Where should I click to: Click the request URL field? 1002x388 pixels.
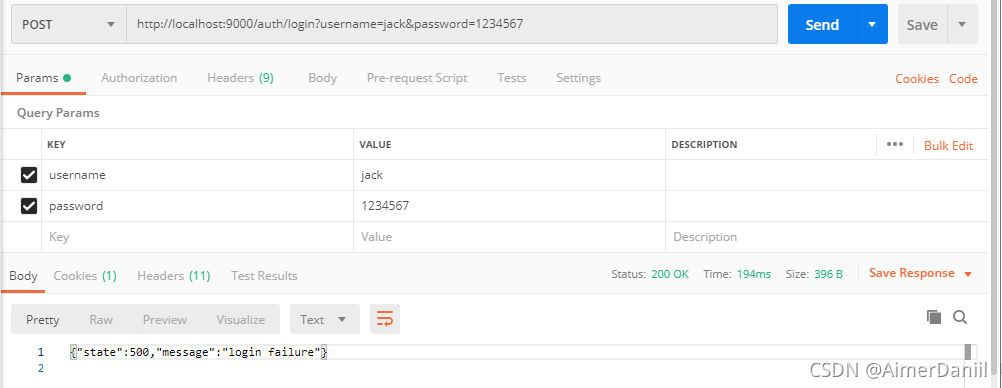click(x=452, y=24)
